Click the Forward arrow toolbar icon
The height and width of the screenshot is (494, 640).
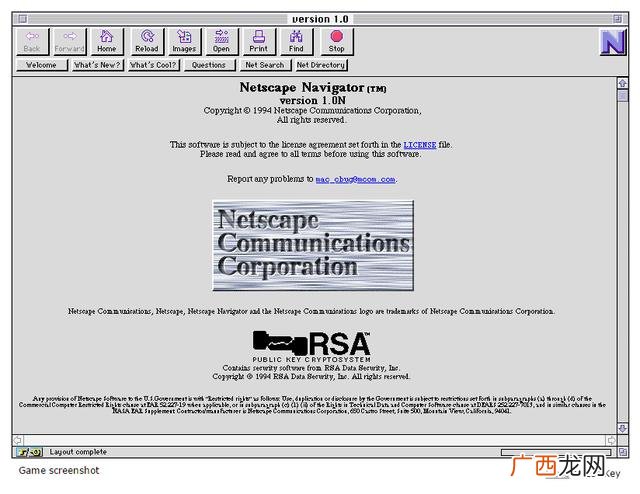click(70, 41)
